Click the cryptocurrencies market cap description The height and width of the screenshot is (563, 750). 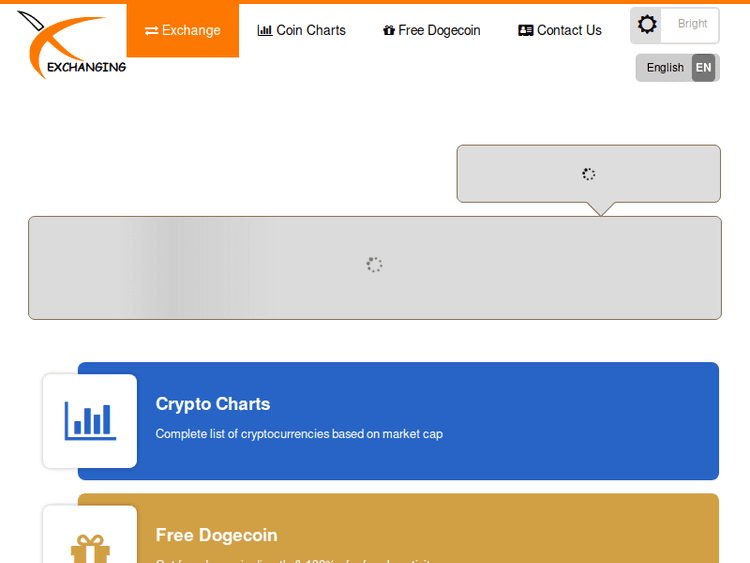[299, 434]
